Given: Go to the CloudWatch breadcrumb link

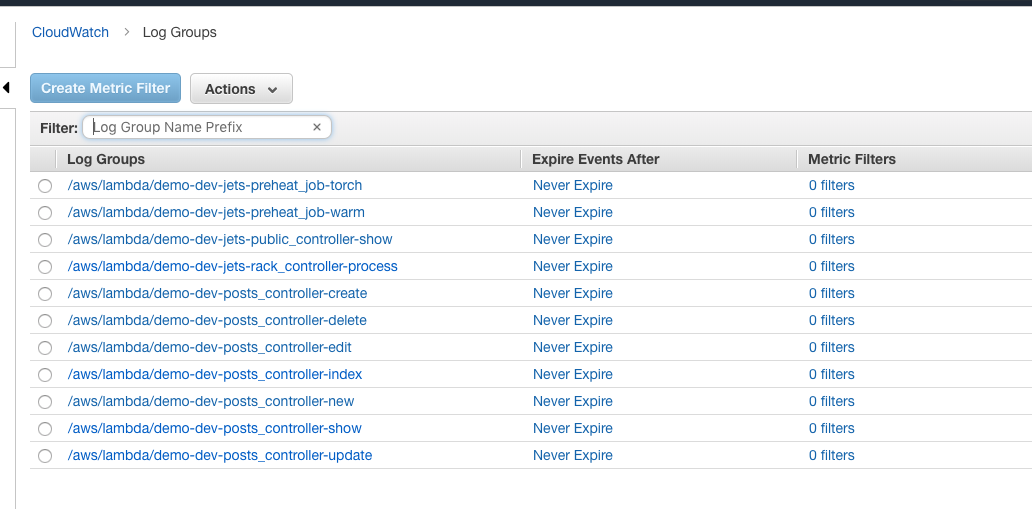Looking at the screenshot, I should click(70, 32).
